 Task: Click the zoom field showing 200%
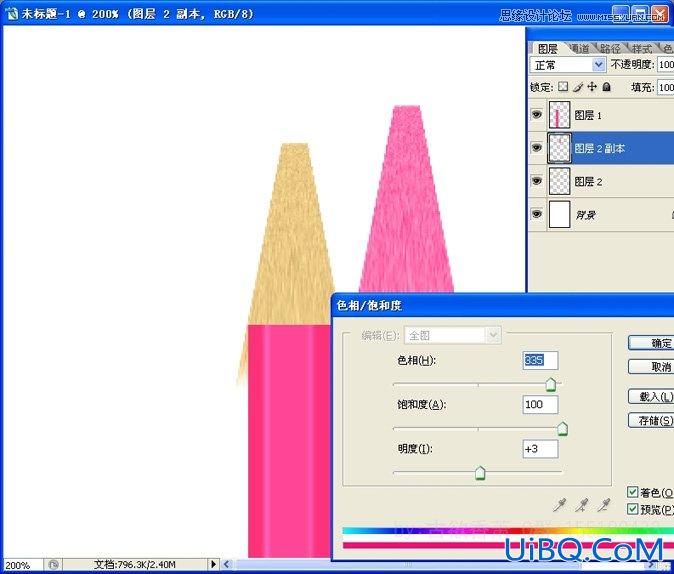click(23, 565)
